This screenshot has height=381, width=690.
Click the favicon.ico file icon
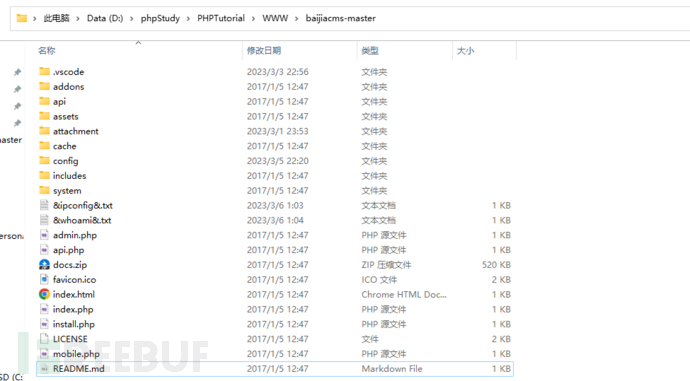[x=44, y=279]
